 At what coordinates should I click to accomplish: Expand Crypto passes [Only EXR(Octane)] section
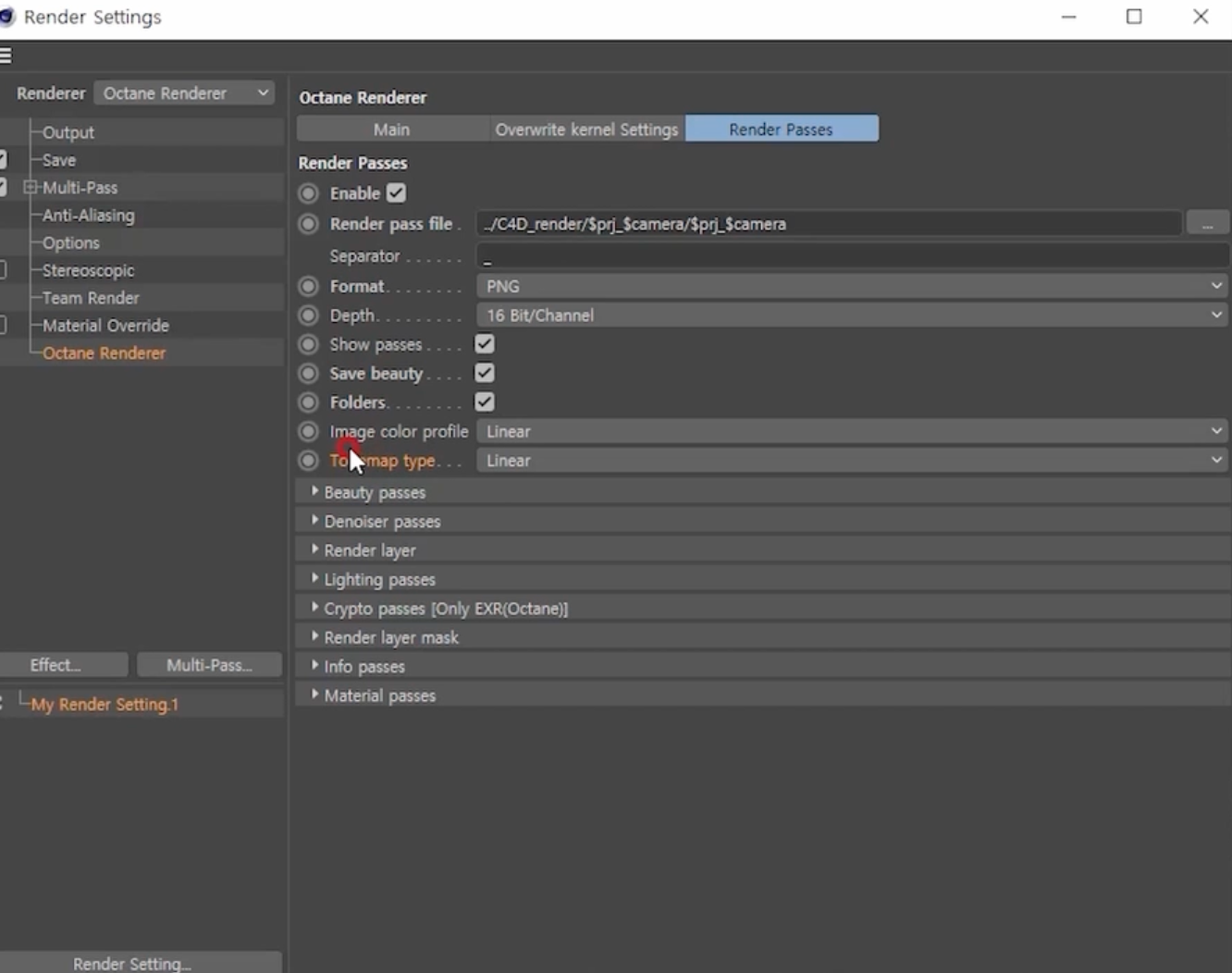[x=315, y=609]
